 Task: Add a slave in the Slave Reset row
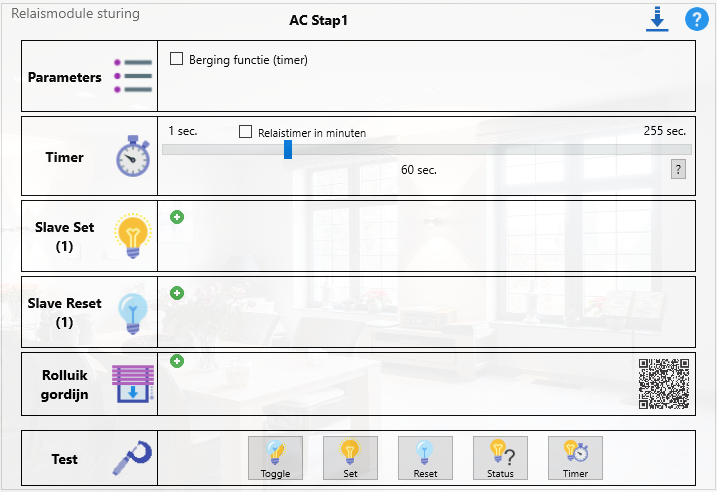pyautogui.click(x=177, y=293)
